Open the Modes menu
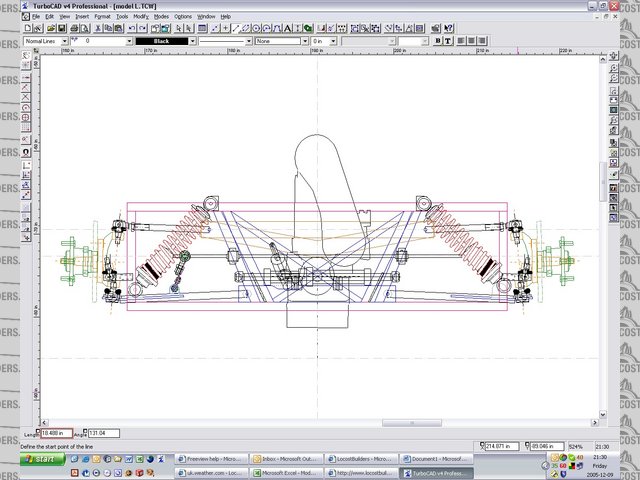Screen dimensions: 640x480 161,17
